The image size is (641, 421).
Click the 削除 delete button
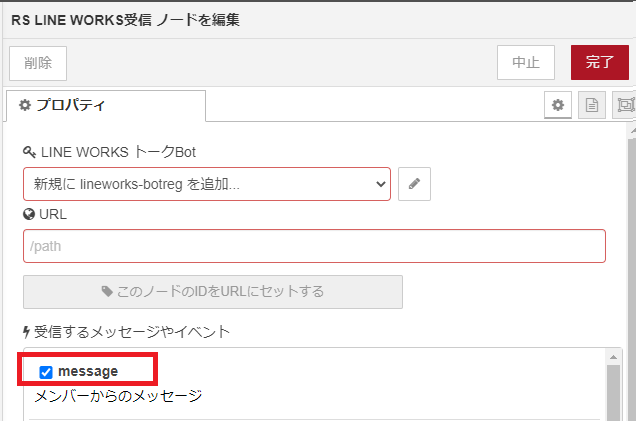(38, 63)
